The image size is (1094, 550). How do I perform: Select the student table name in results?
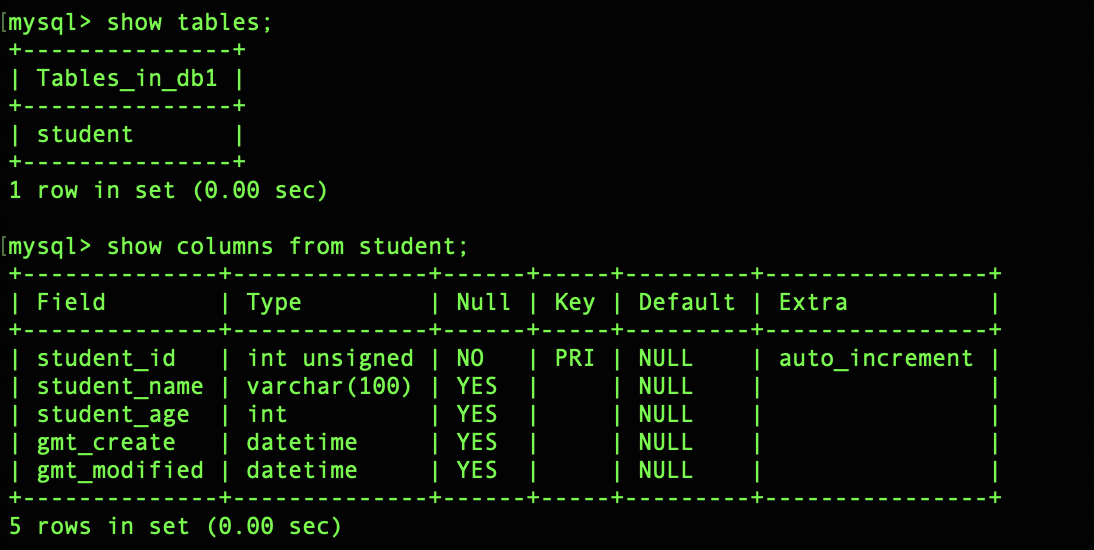tap(85, 134)
